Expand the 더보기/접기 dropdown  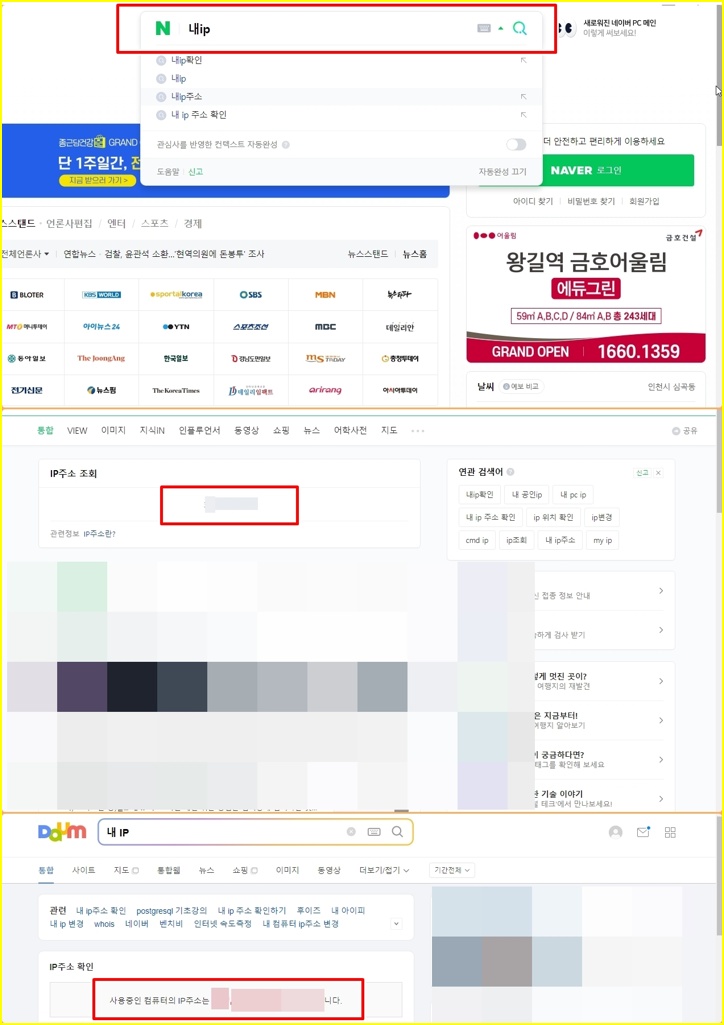click(x=384, y=870)
